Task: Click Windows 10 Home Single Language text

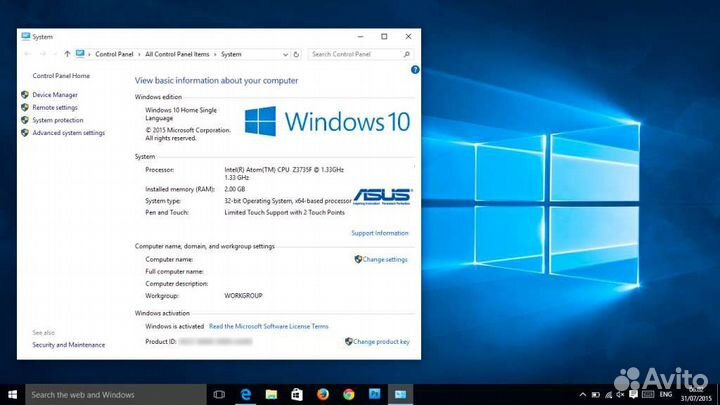Action: click(181, 114)
